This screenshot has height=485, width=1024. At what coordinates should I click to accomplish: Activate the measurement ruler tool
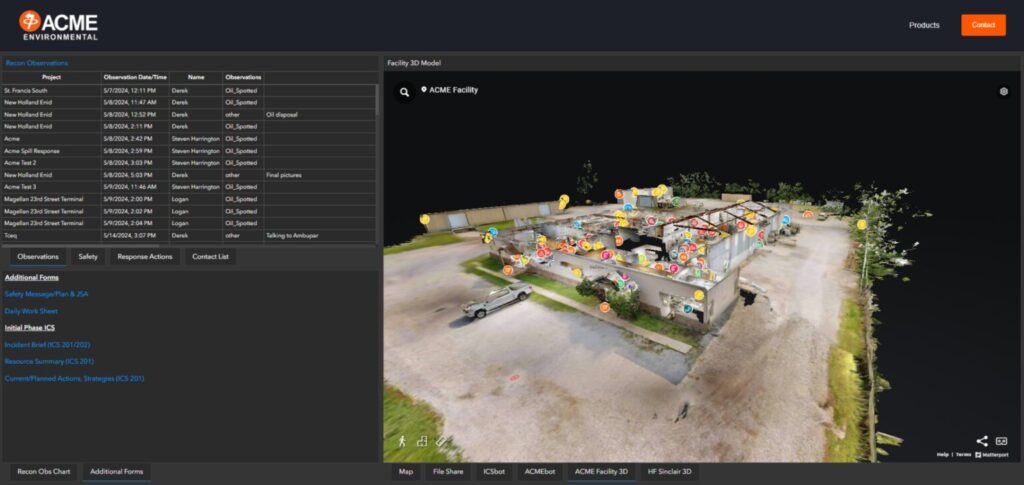point(441,441)
